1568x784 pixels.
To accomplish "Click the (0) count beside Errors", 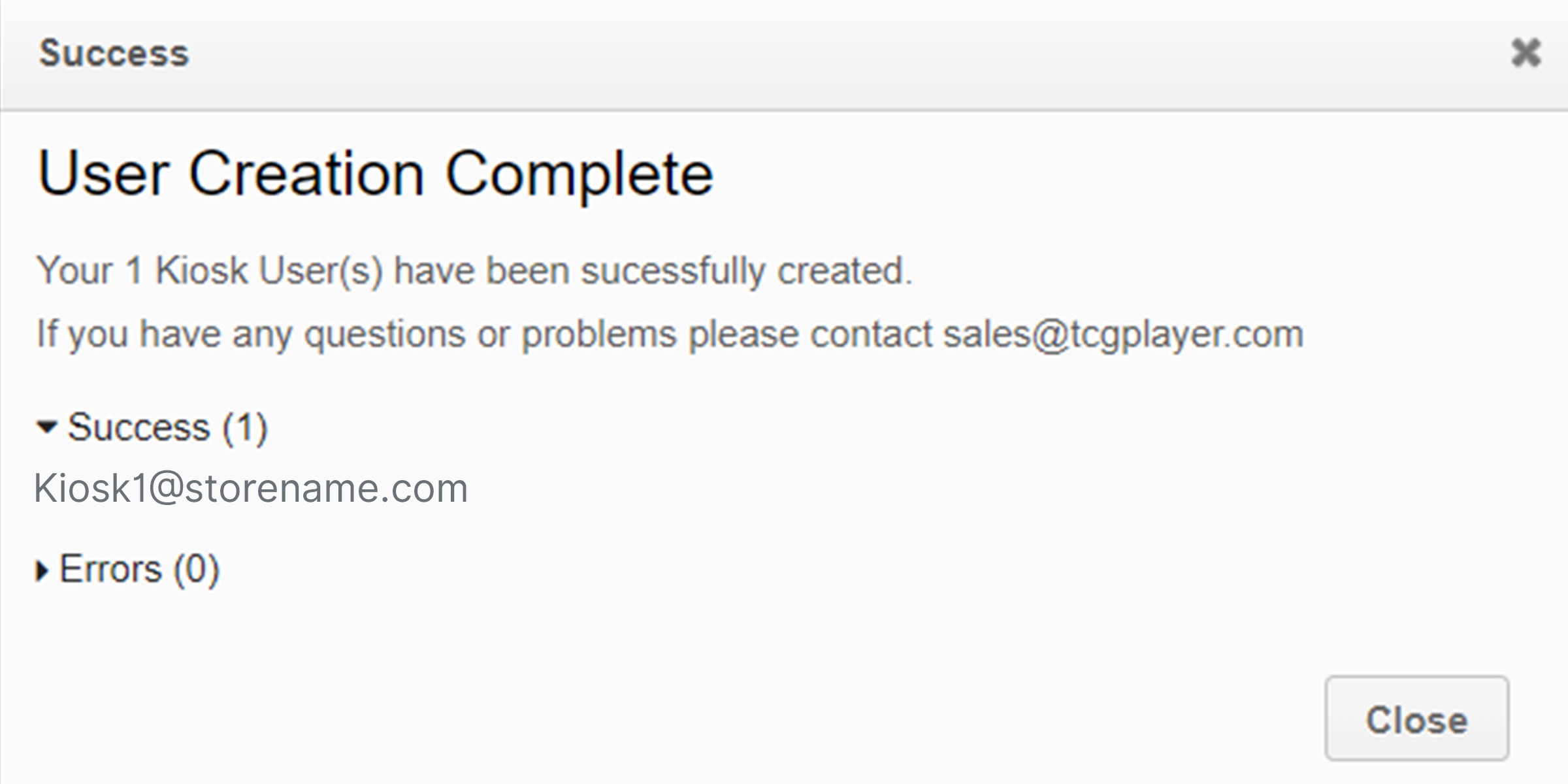I will [196, 570].
